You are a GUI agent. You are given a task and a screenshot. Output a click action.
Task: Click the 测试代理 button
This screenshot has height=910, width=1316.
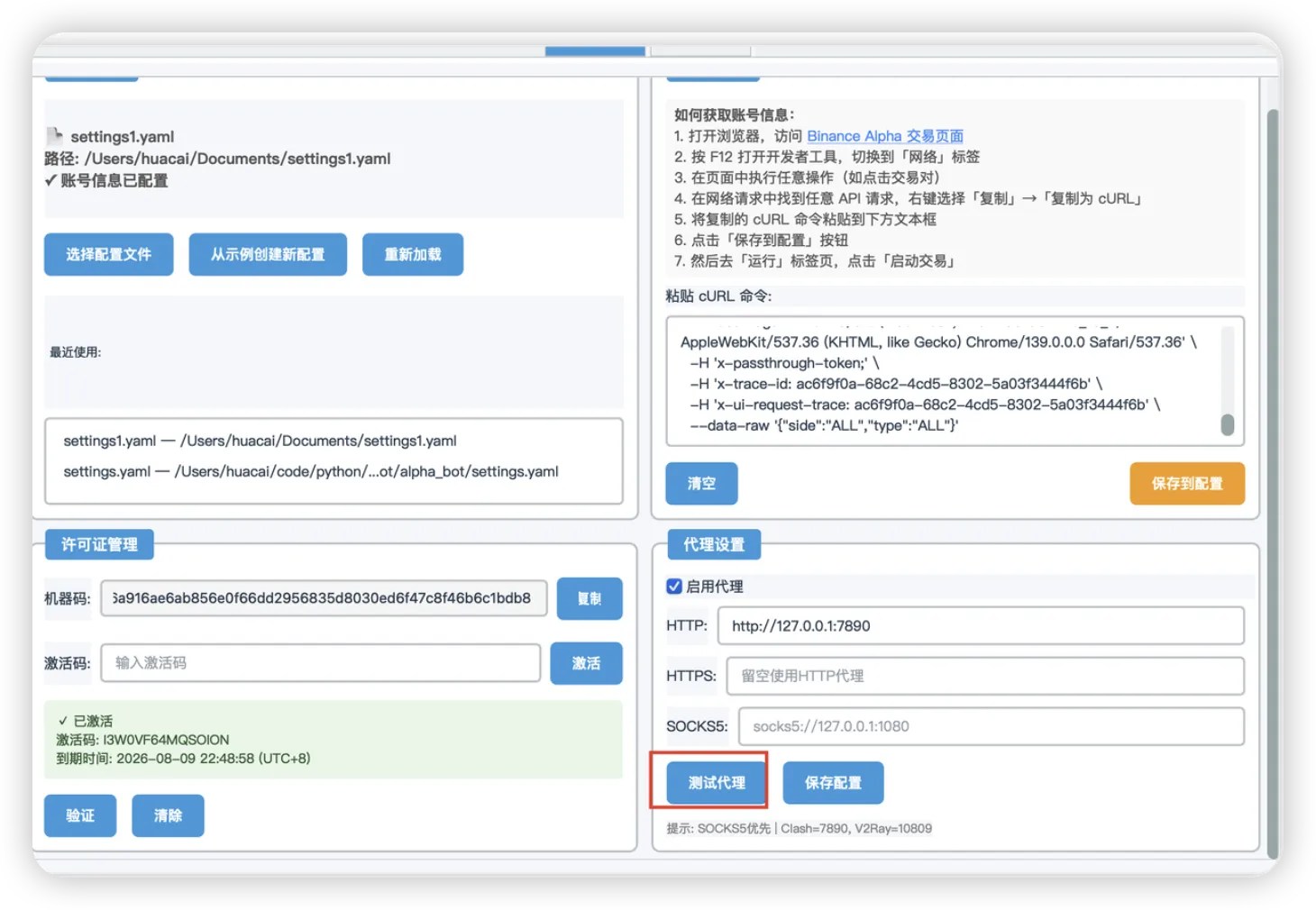(x=717, y=783)
